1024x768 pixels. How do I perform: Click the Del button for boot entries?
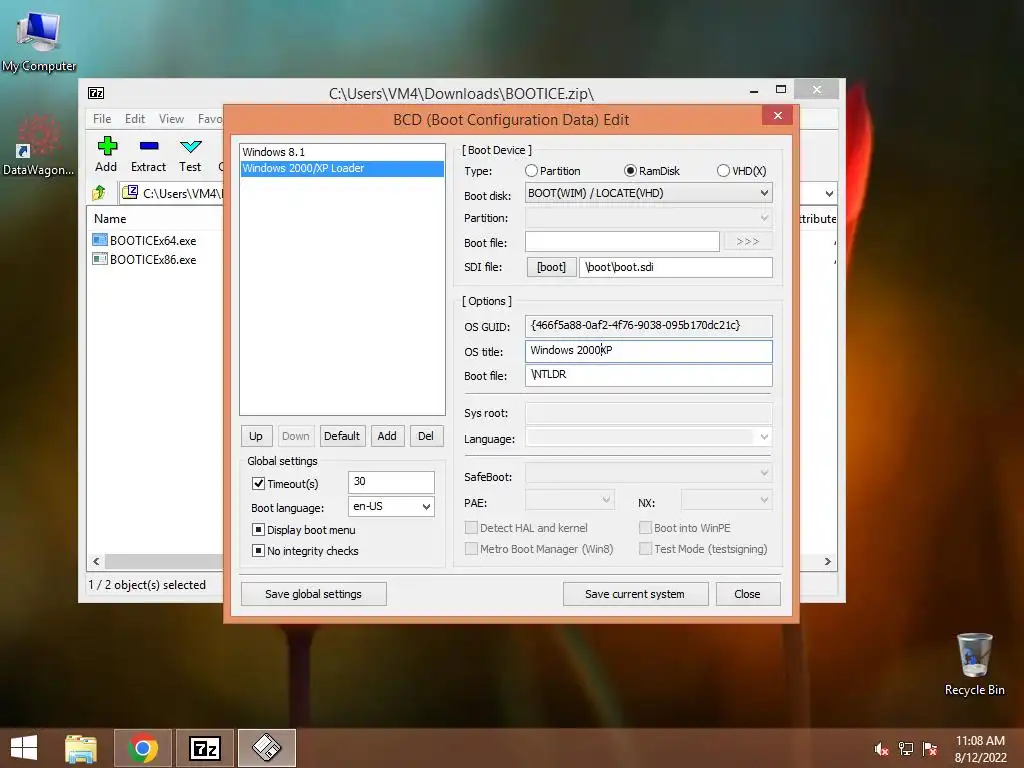point(425,436)
